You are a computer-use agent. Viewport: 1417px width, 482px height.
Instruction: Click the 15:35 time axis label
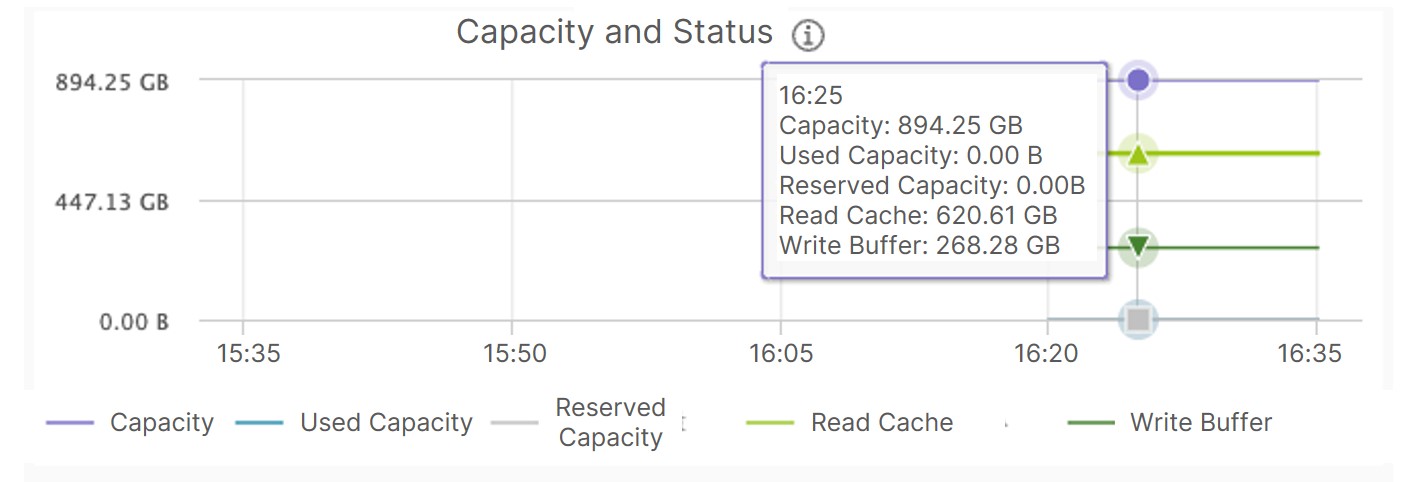click(243, 354)
